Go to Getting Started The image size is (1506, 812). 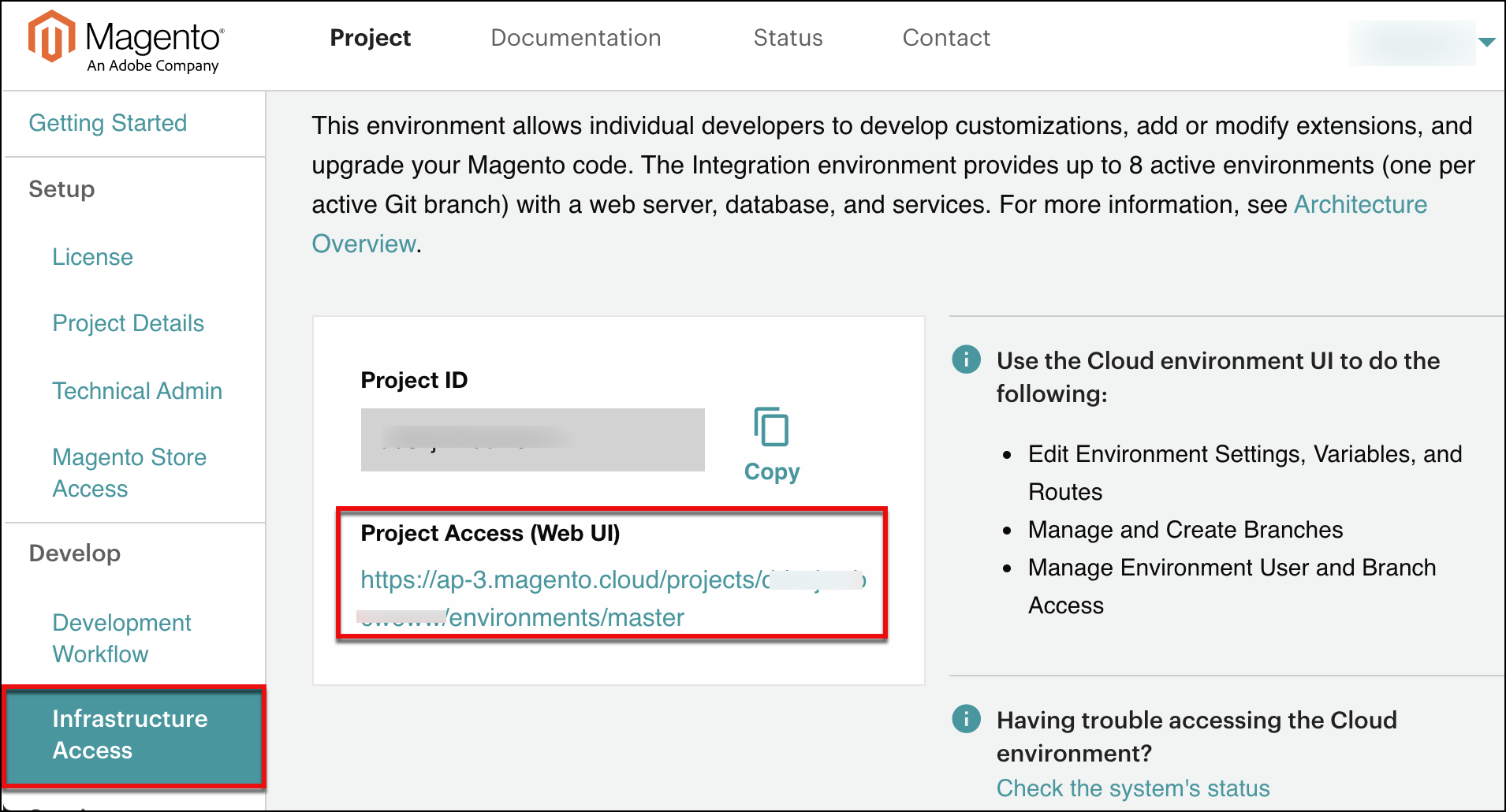pyautogui.click(x=108, y=123)
